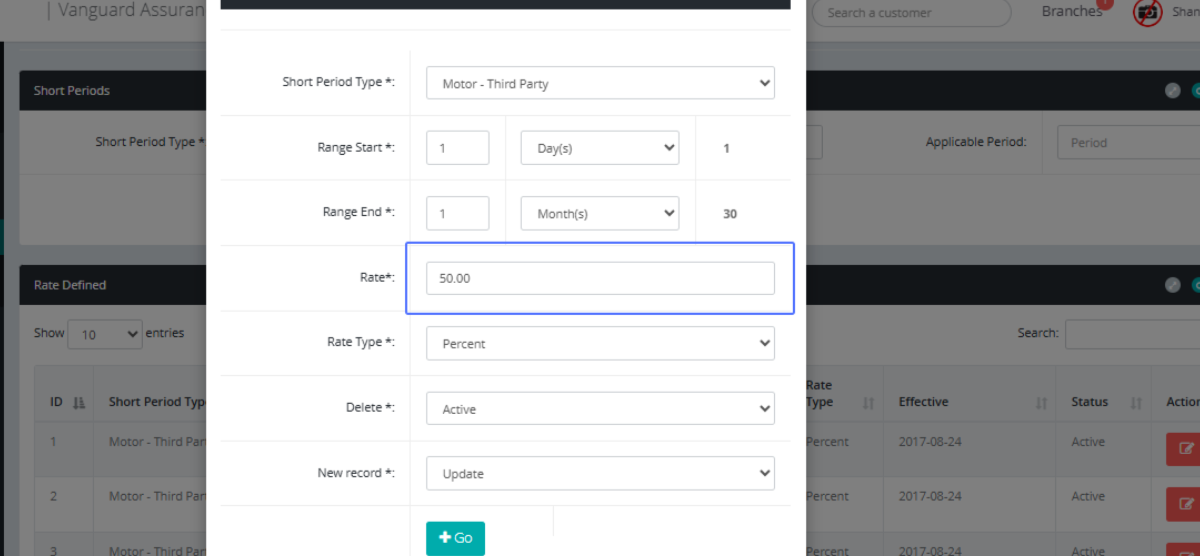Click the Rate input field showing 50.00
Image resolution: width=1200 pixels, height=556 pixels.
[x=600, y=278]
